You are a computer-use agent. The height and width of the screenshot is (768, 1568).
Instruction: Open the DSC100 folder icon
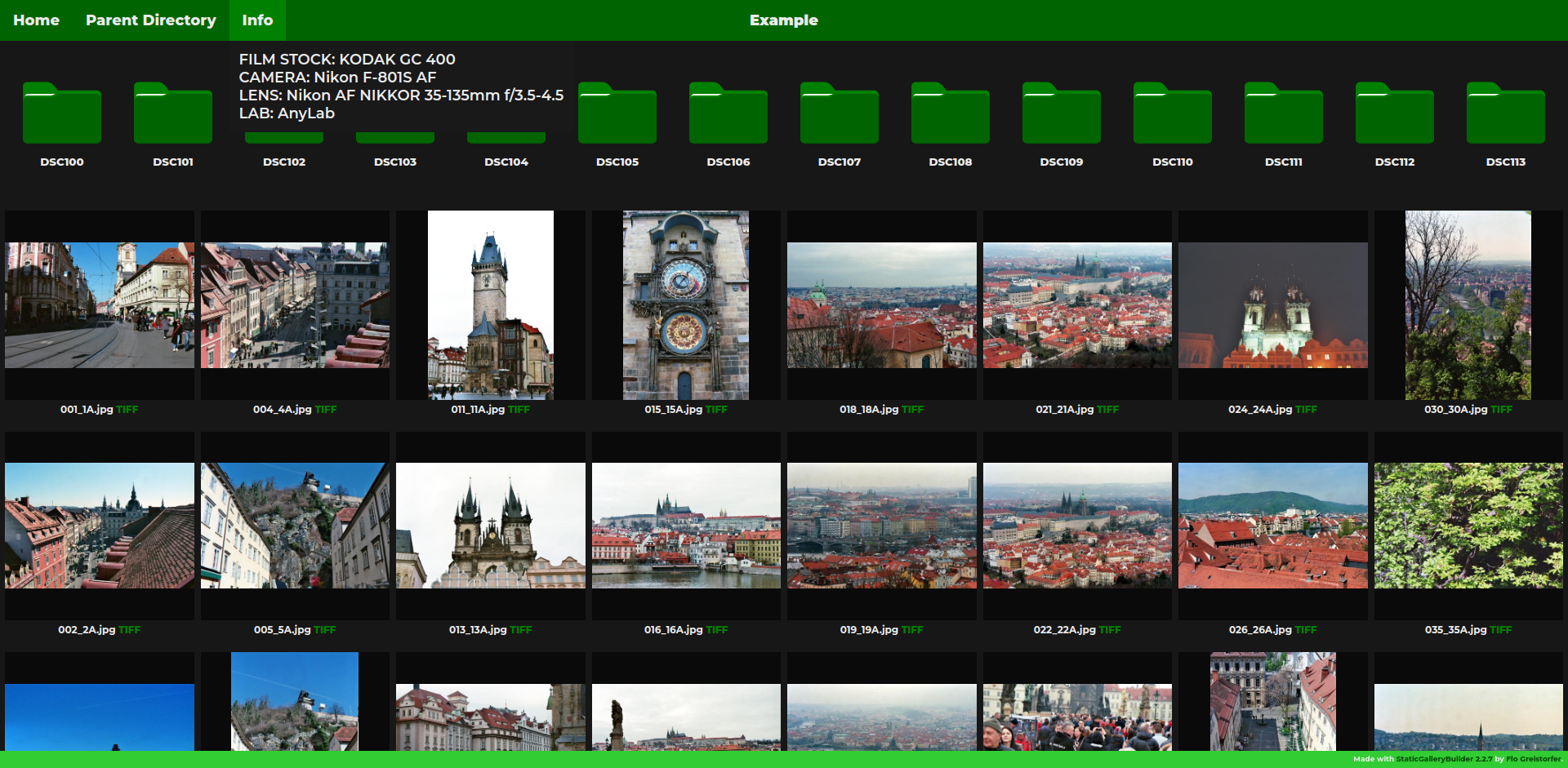click(62, 113)
